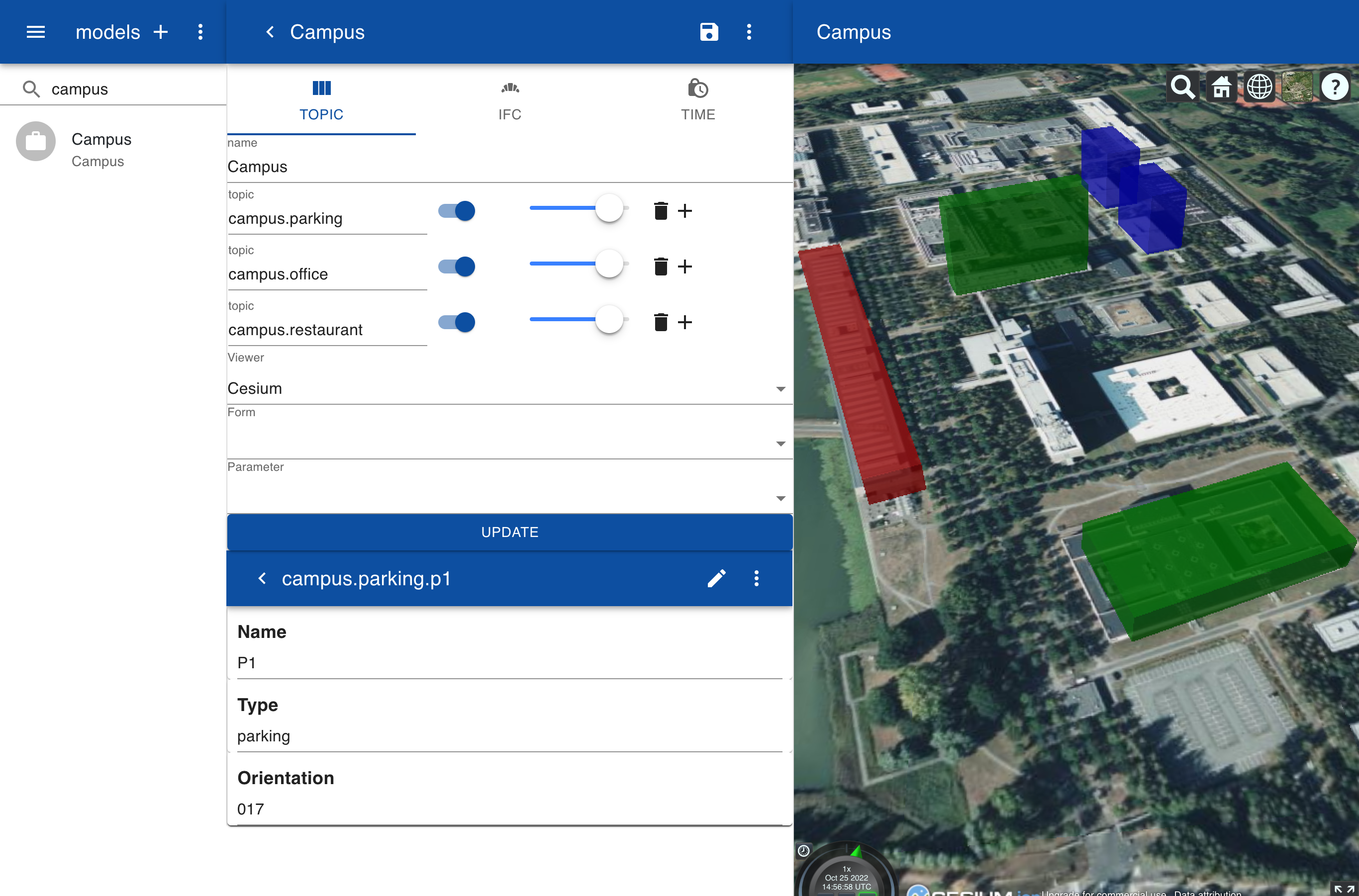The image size is (1359, 896).
Task: Delete the campus.parking topic
Action: point(660,211)
